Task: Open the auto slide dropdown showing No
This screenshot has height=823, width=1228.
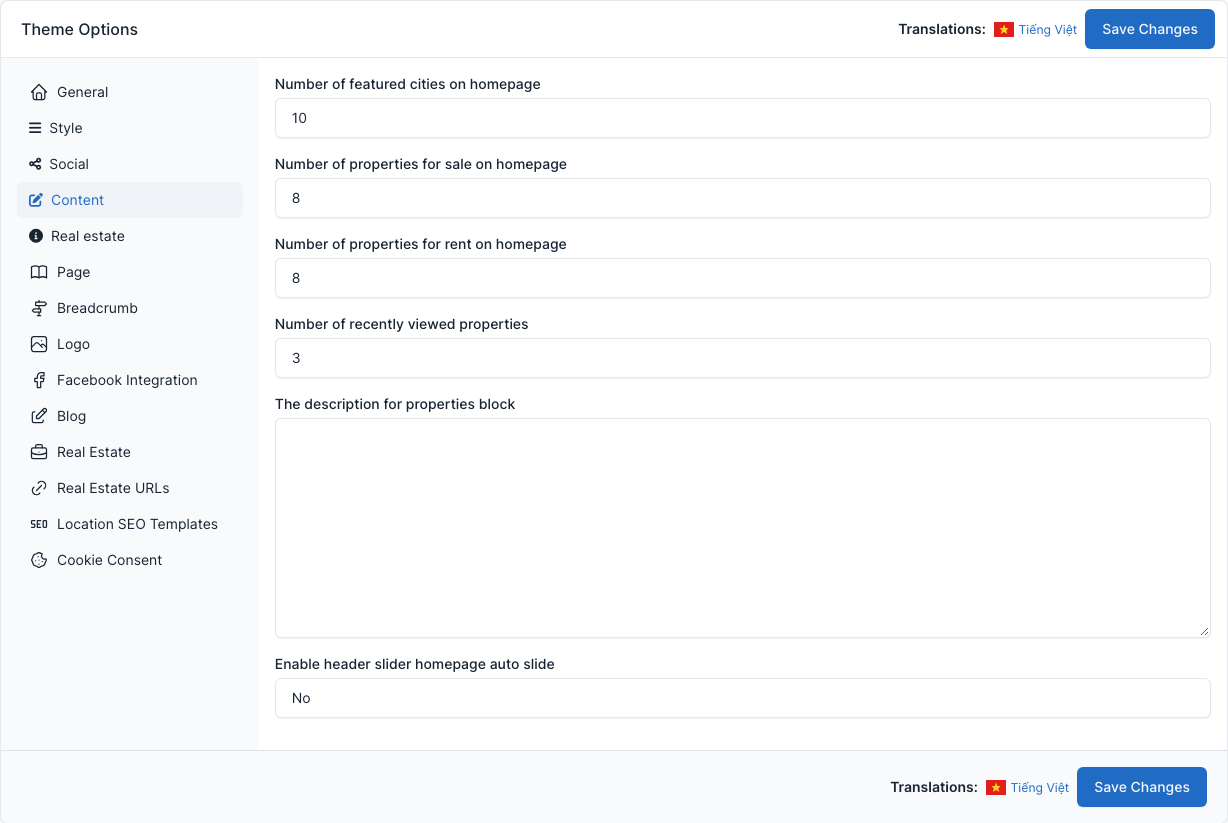Action: [x=743, y=698]
